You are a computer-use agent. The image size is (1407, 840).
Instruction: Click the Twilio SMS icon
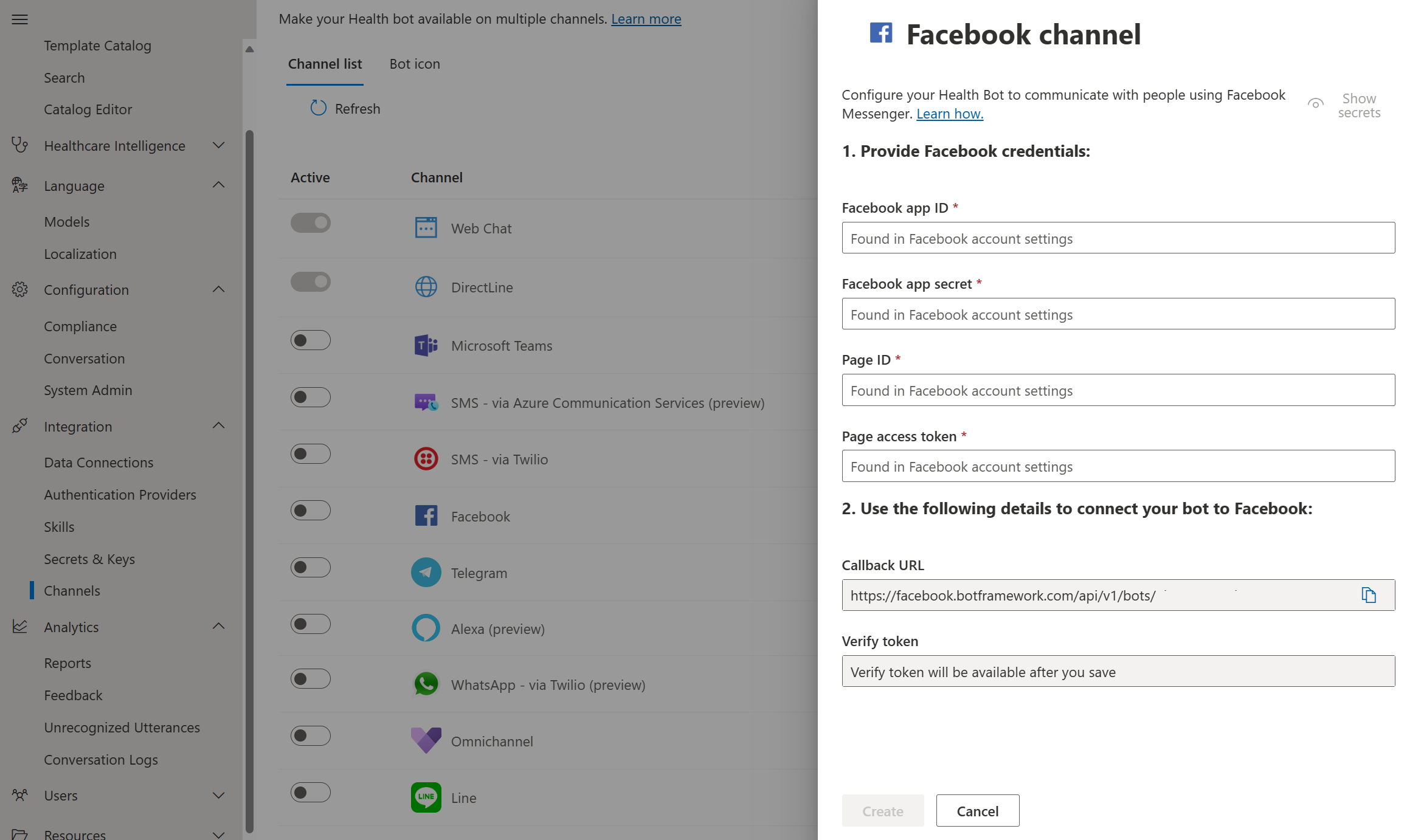pyautogui.click(x=426, y=459)
